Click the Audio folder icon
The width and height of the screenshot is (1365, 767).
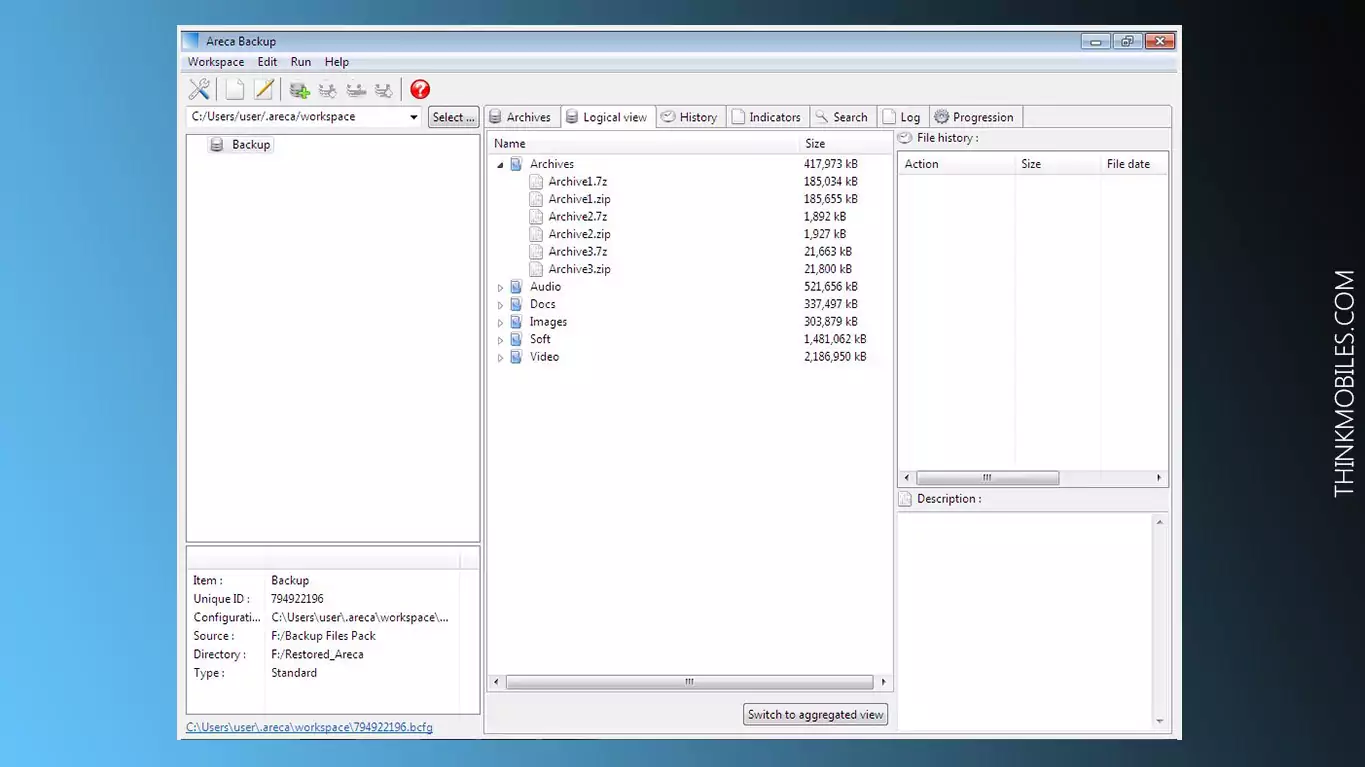click(x=516, y=287)
